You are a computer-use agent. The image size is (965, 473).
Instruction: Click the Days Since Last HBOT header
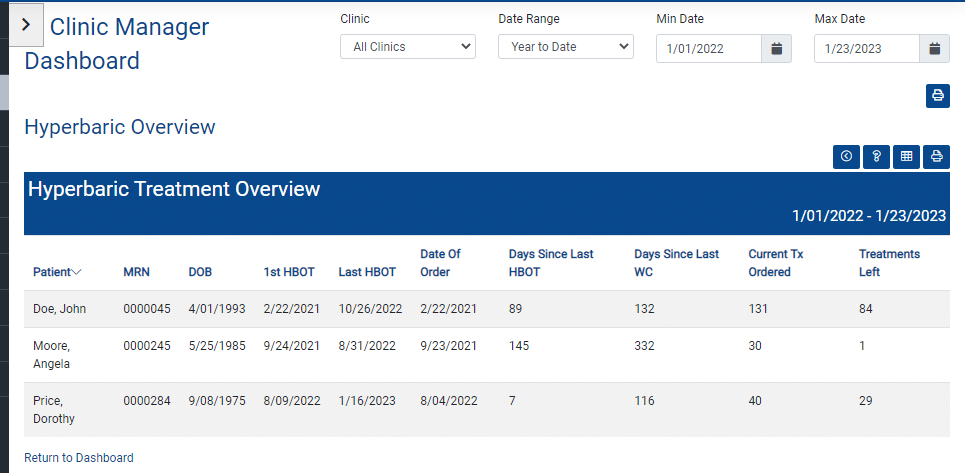tap(551, 263)
